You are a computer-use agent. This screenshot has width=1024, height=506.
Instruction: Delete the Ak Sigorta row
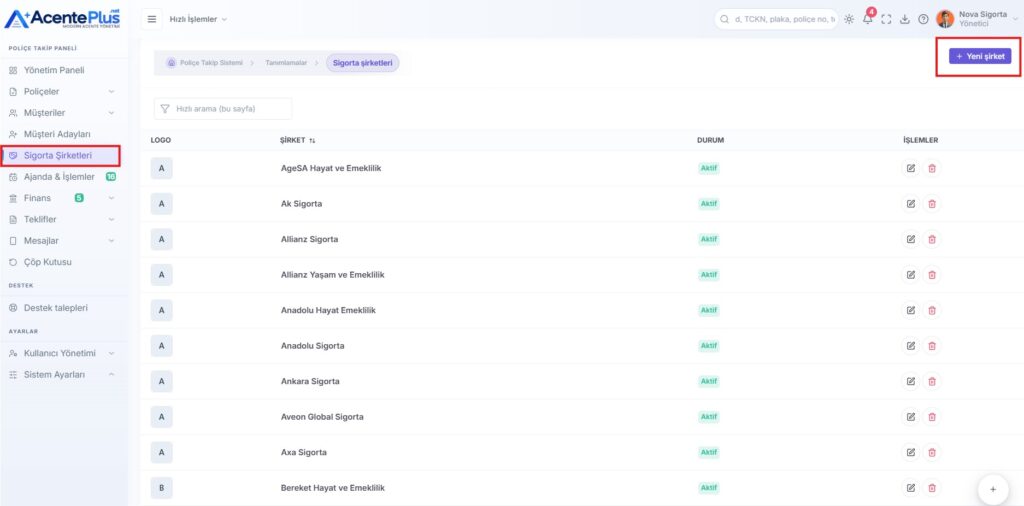pos(932,204)
